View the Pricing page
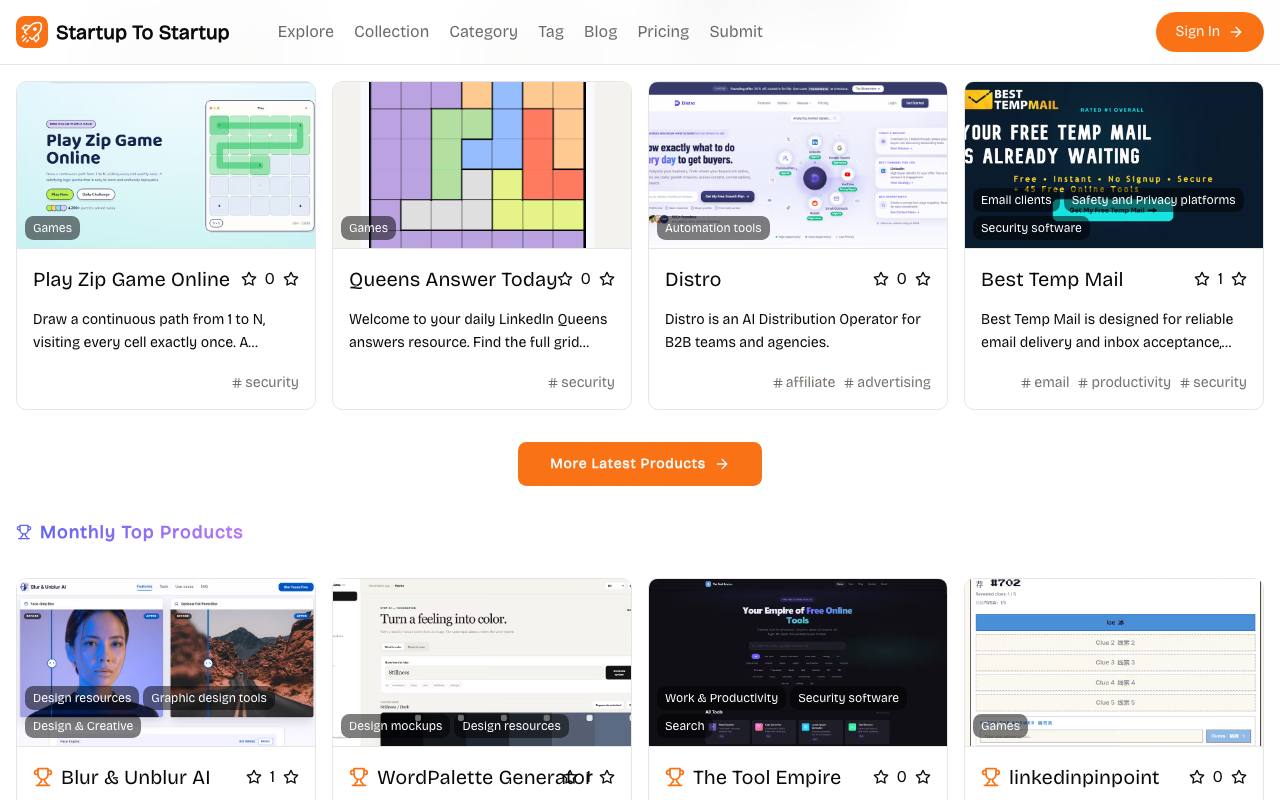 pos(663,32)
